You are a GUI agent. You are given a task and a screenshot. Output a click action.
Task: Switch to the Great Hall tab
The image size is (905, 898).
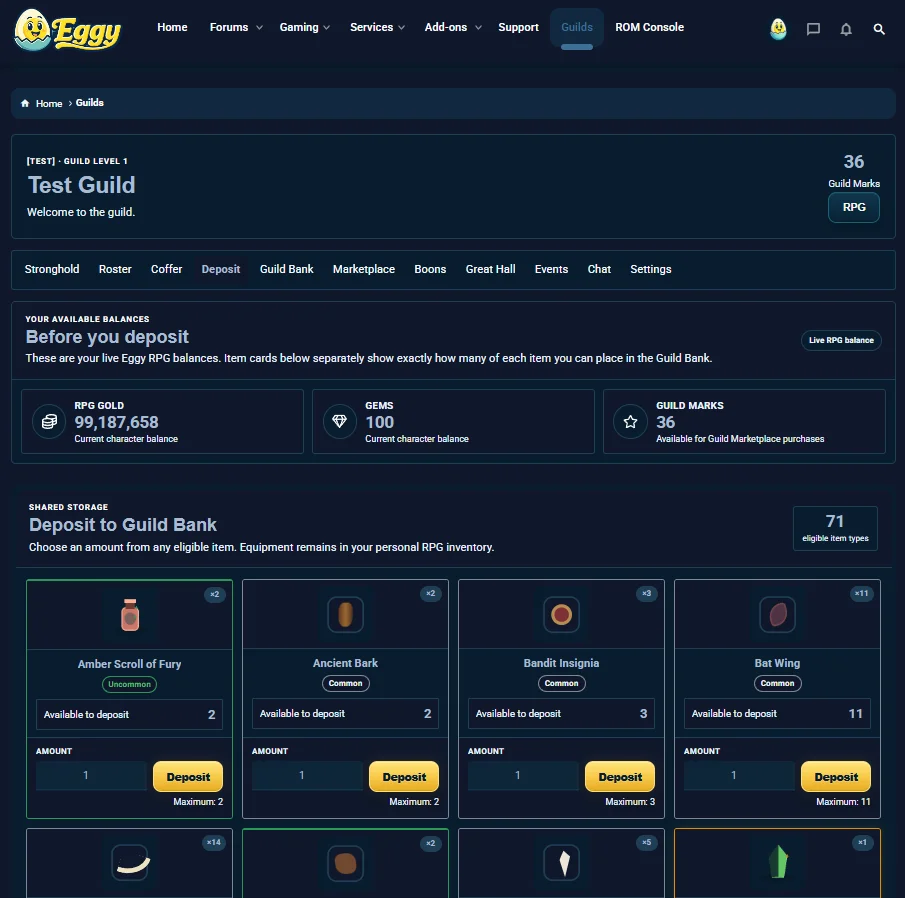pos(491,269)
